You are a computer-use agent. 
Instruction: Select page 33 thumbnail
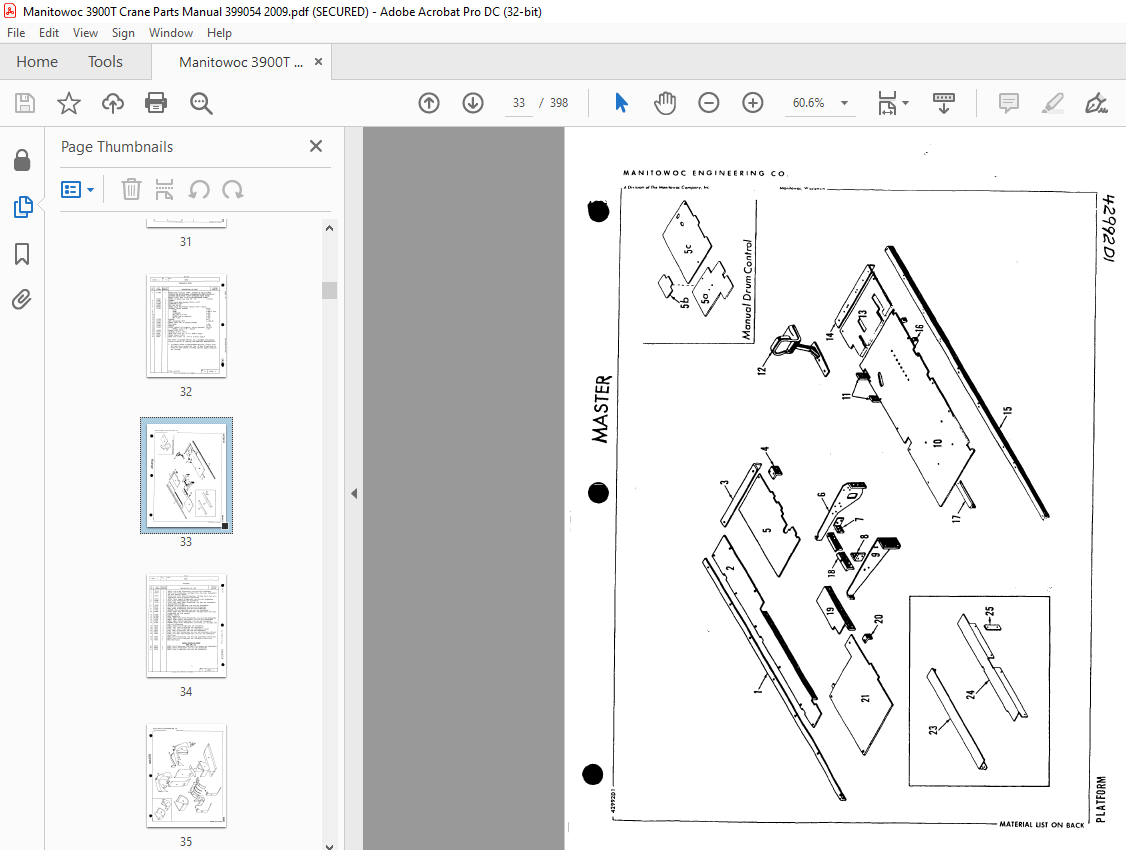coord(186,476)
